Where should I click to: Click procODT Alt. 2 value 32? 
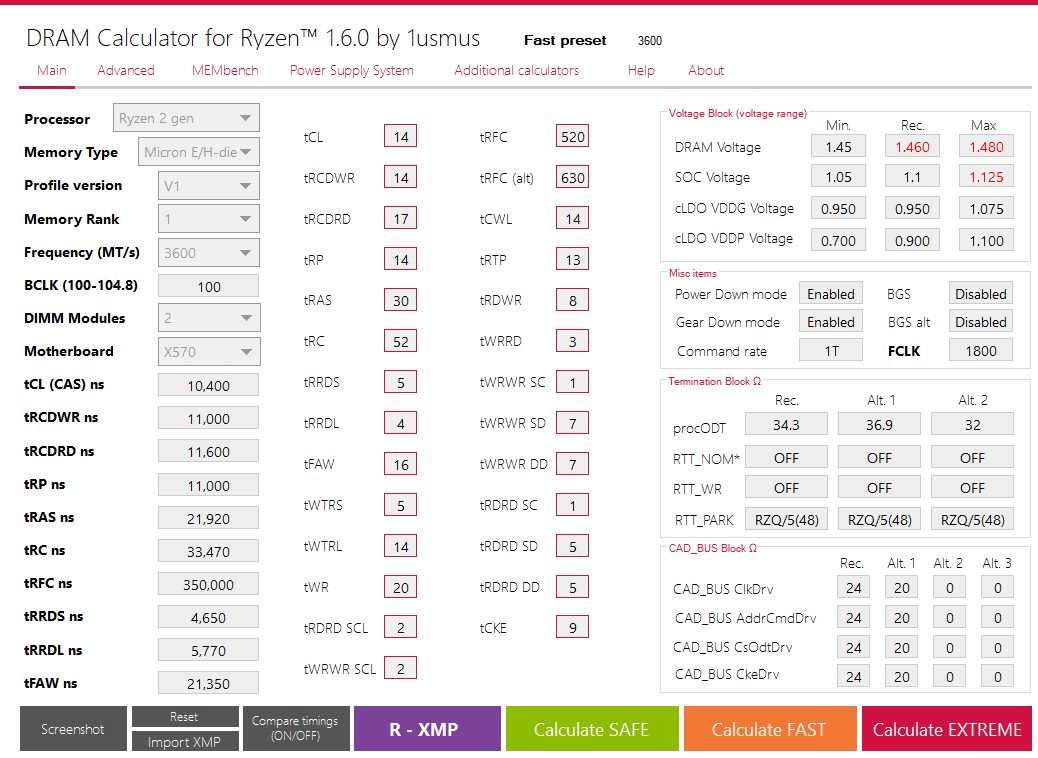972,424
